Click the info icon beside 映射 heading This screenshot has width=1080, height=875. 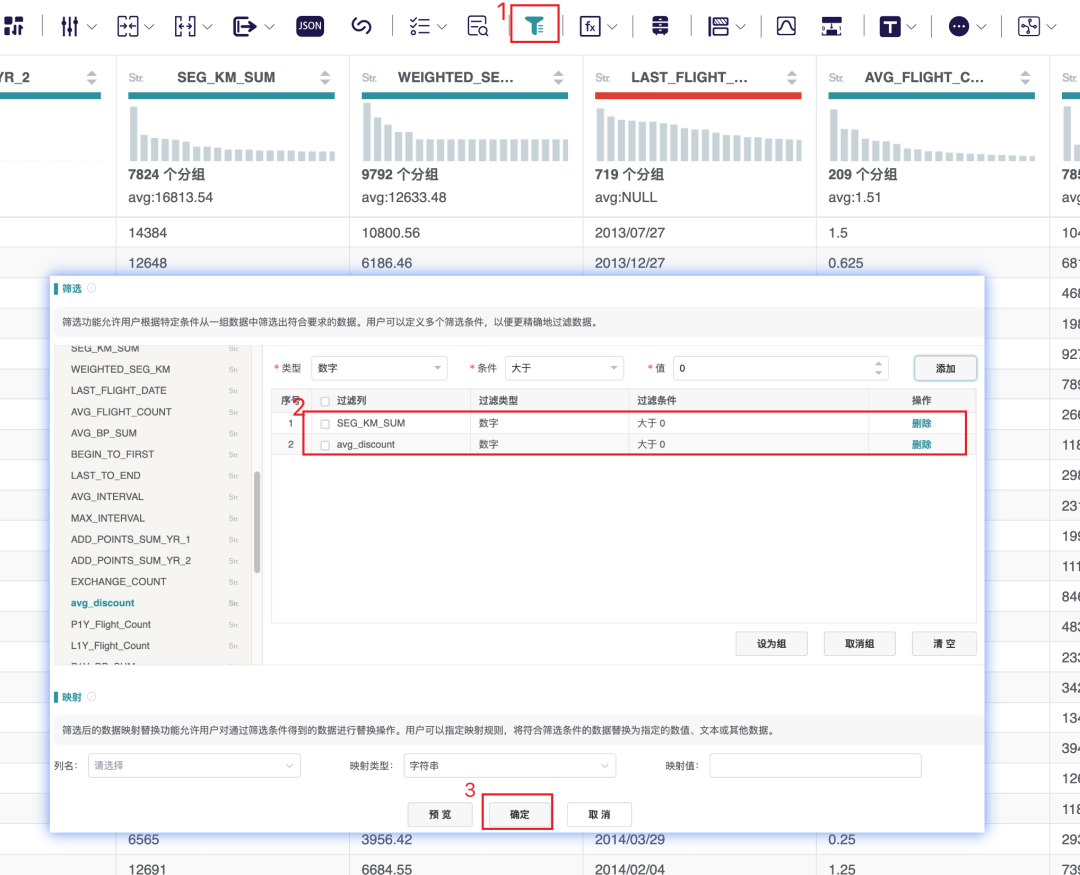[92, 697]
